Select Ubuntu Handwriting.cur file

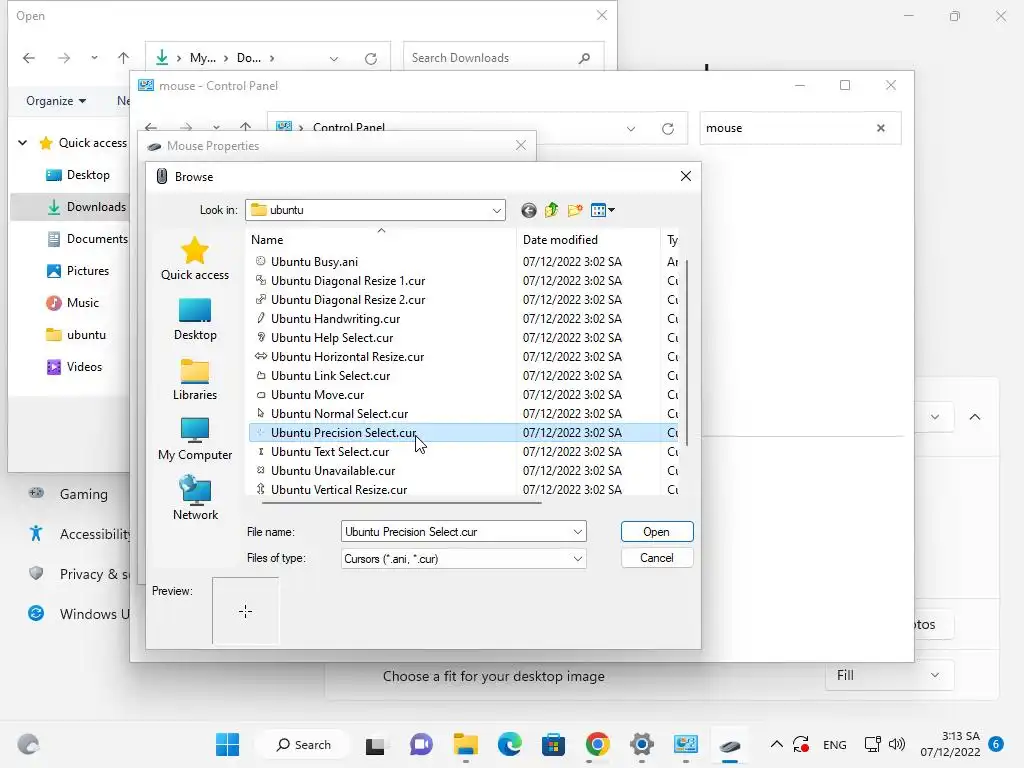coord(335,319)
